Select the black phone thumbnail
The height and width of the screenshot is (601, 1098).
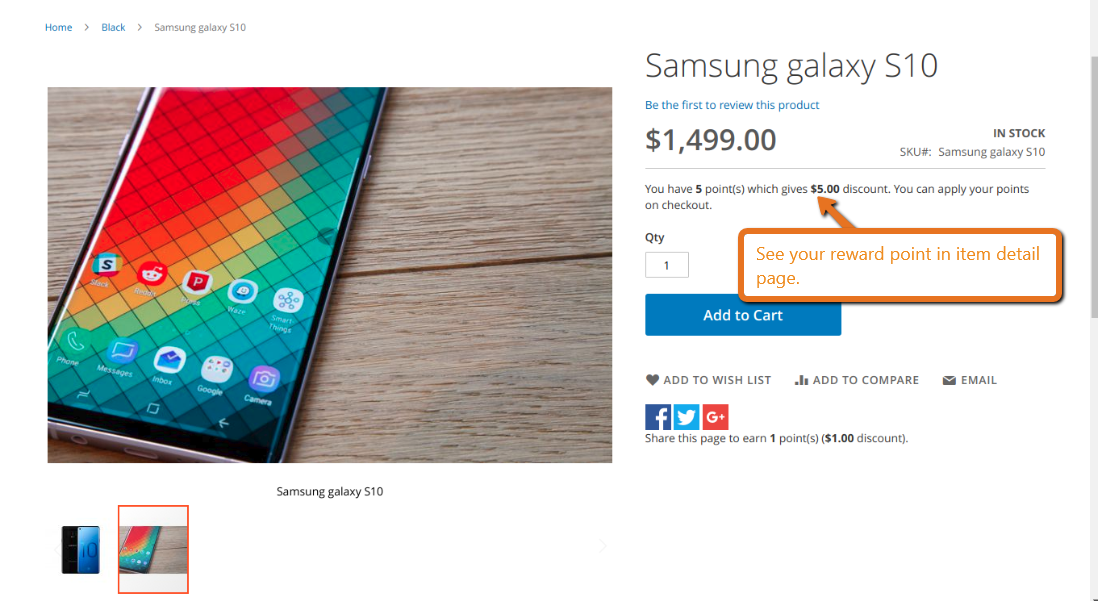81,549
